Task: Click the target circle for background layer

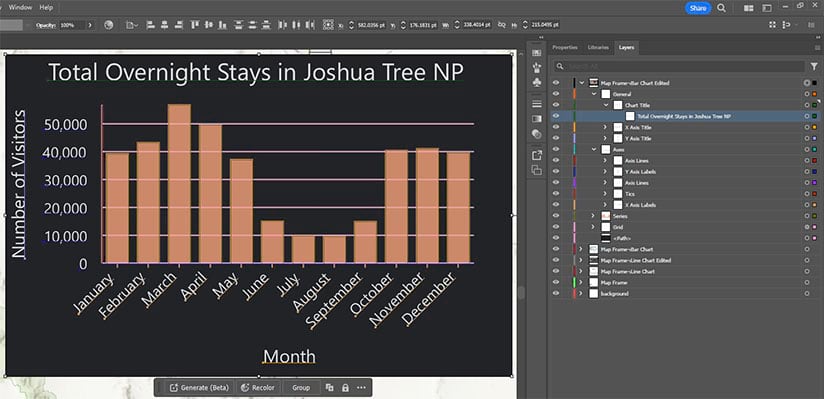Action: point(807,294)
